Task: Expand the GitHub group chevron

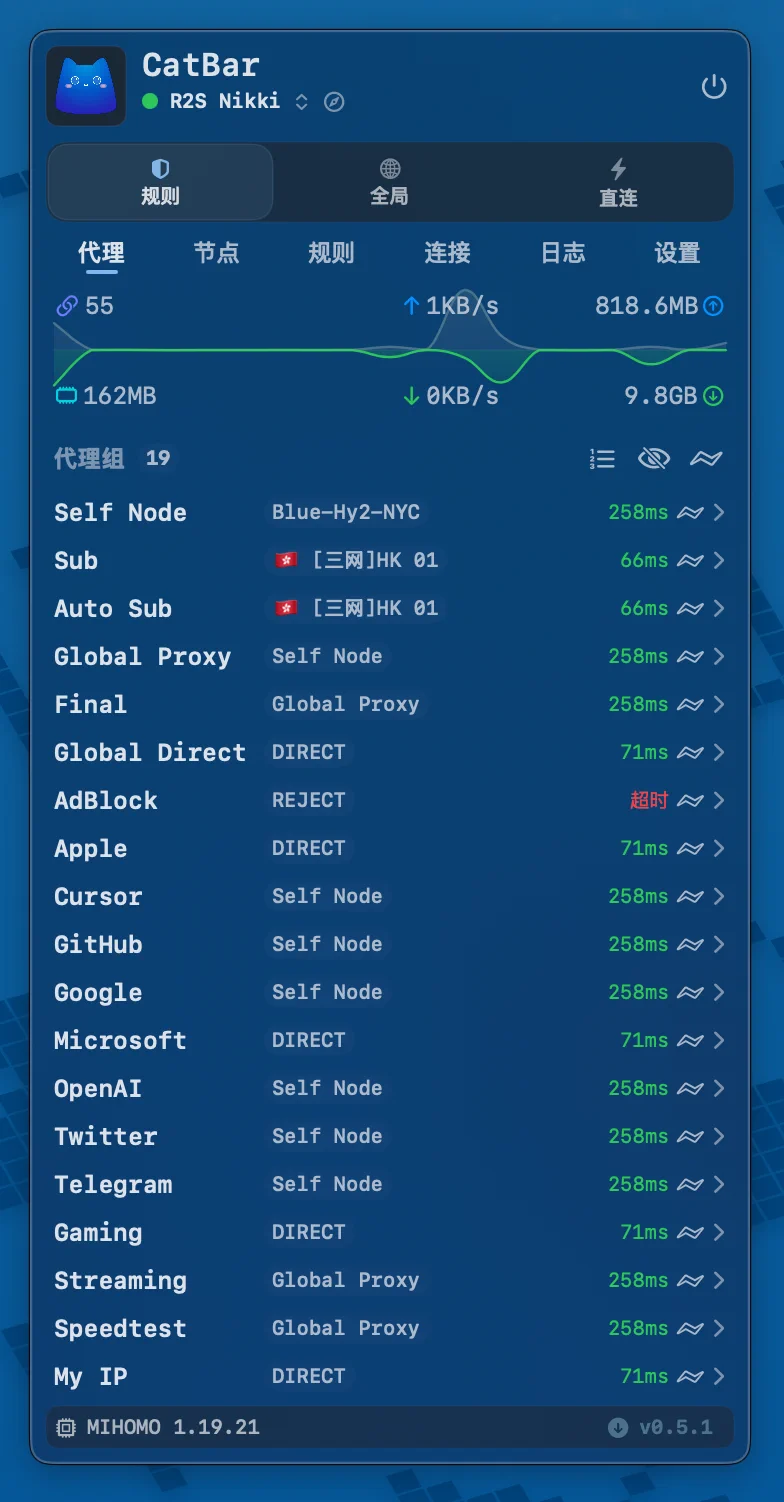Action: click(719, 945)
